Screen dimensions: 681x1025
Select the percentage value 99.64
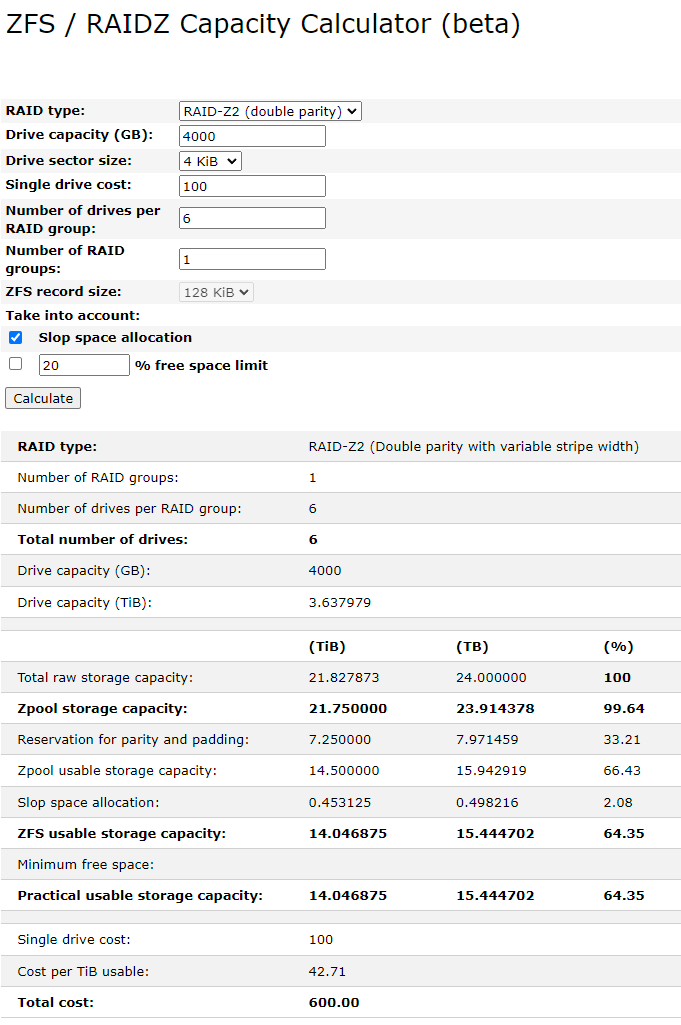(624, 709)
